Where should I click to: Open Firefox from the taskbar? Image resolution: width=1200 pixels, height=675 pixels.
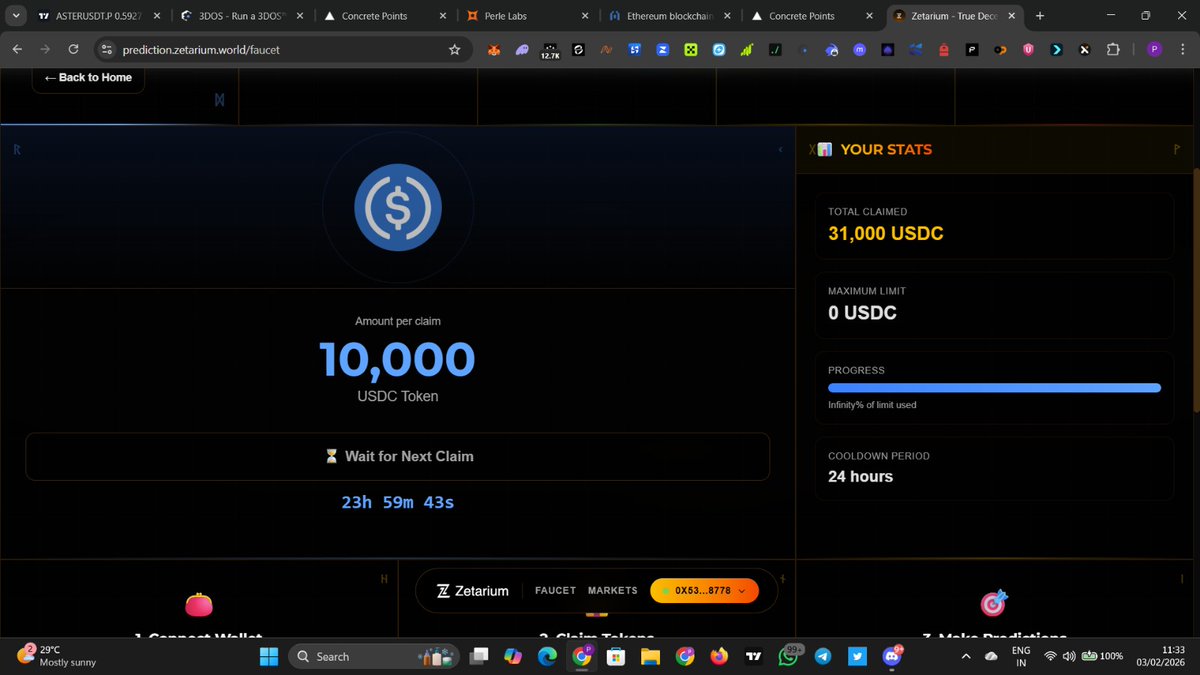719,656
